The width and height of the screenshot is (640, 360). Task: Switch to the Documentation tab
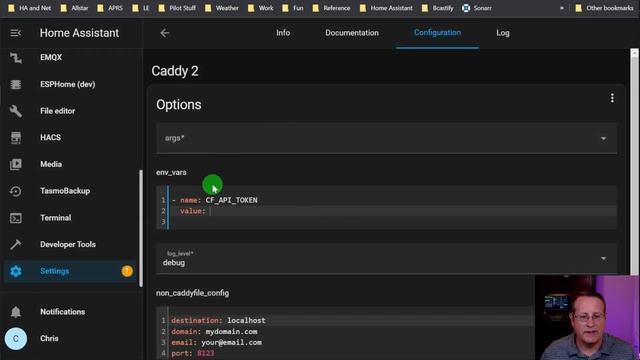[x=352, y=33]
